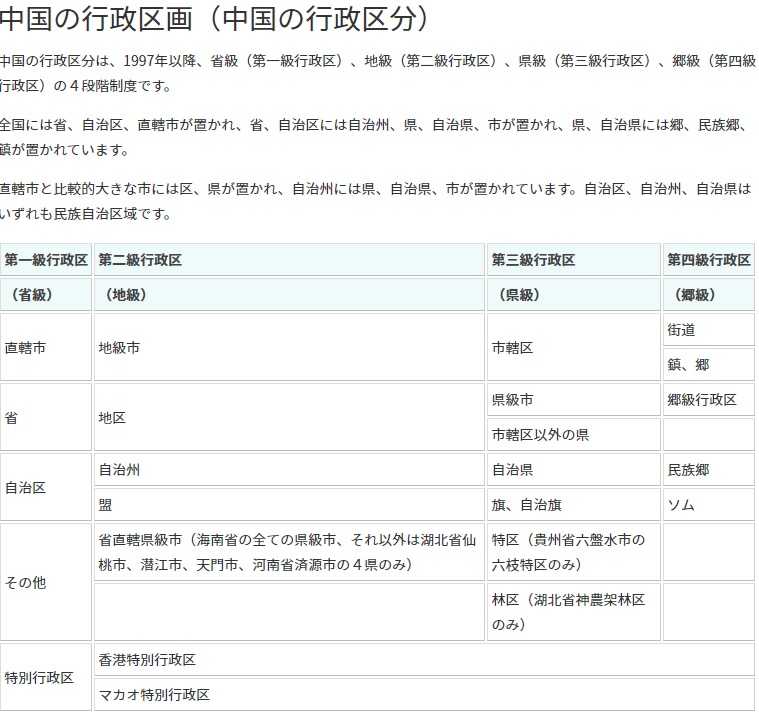759x712 pixels.
Task: Click the 自治県 cell
Action: [x=574, y=470]
